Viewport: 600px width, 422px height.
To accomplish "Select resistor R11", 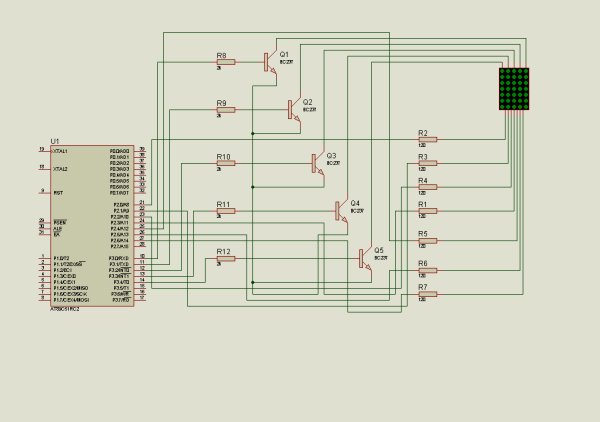I will click(226, 211).
